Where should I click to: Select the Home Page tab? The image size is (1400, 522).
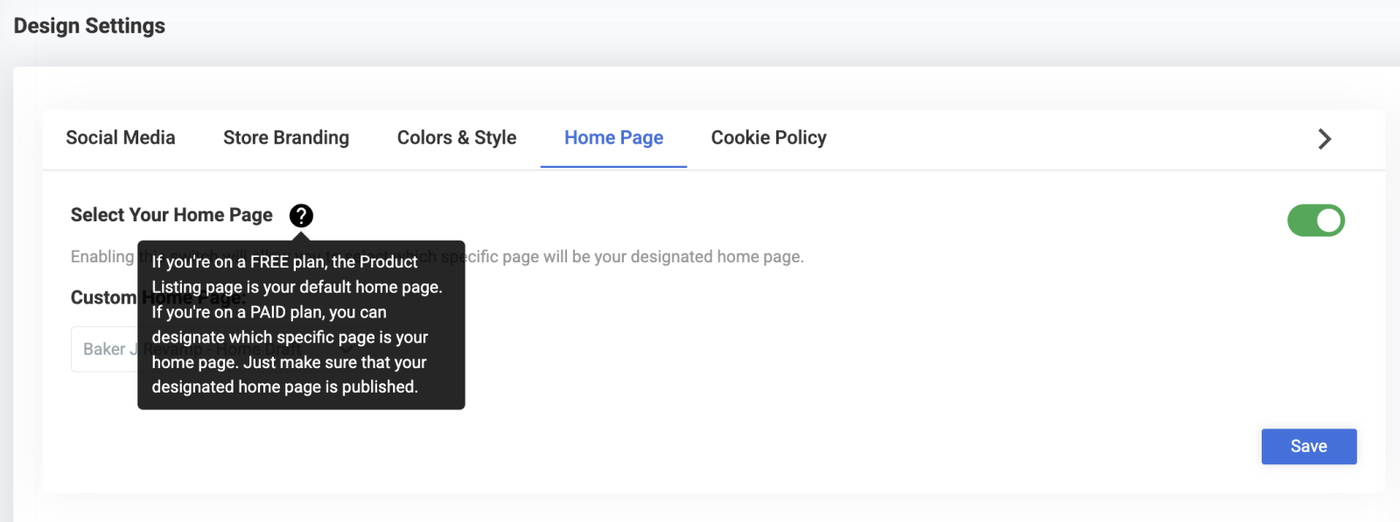tap(613, 138)
